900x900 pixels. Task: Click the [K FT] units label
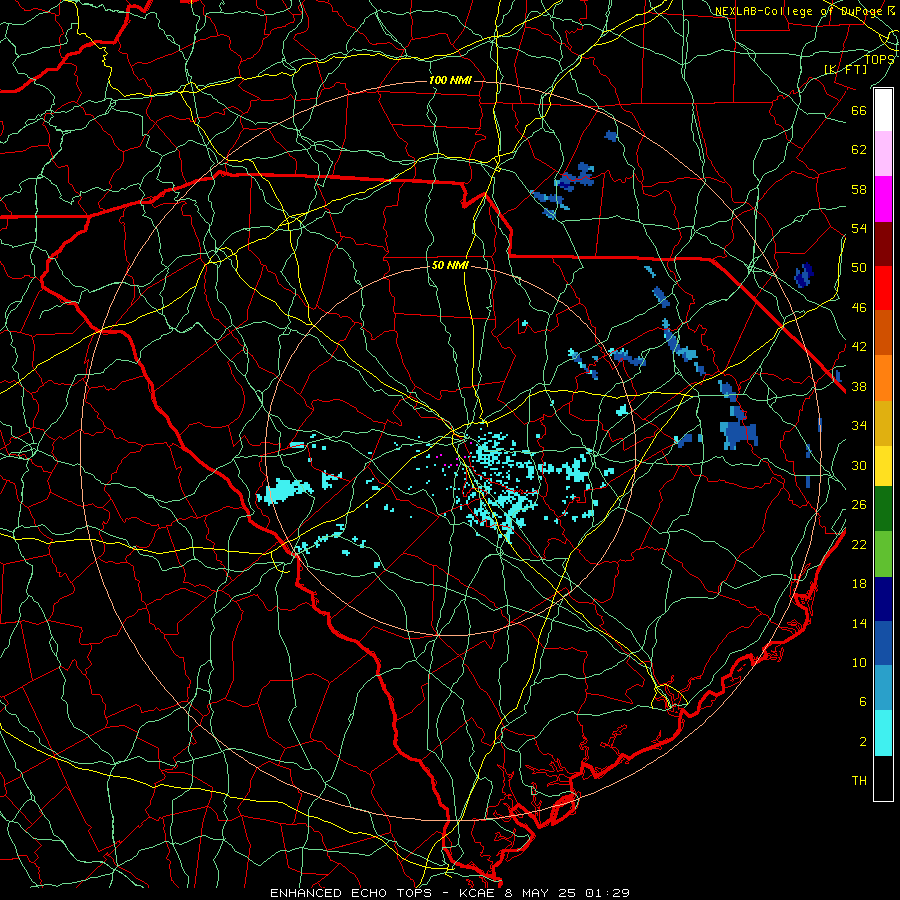click(x=845, y=70)
